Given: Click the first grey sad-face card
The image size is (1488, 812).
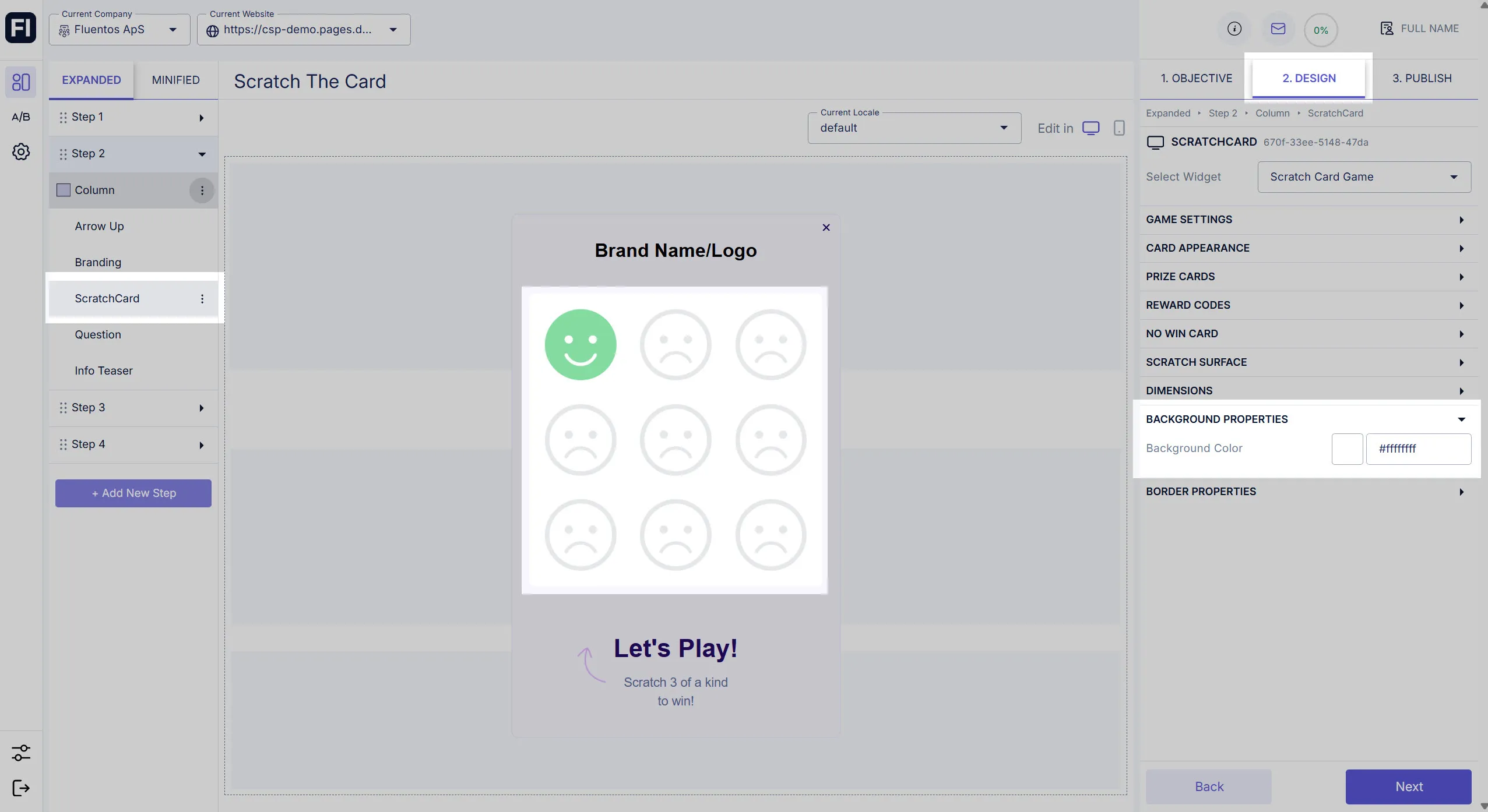Looking at the screenshot, I should pyautogui.click(x=676, y=344).
